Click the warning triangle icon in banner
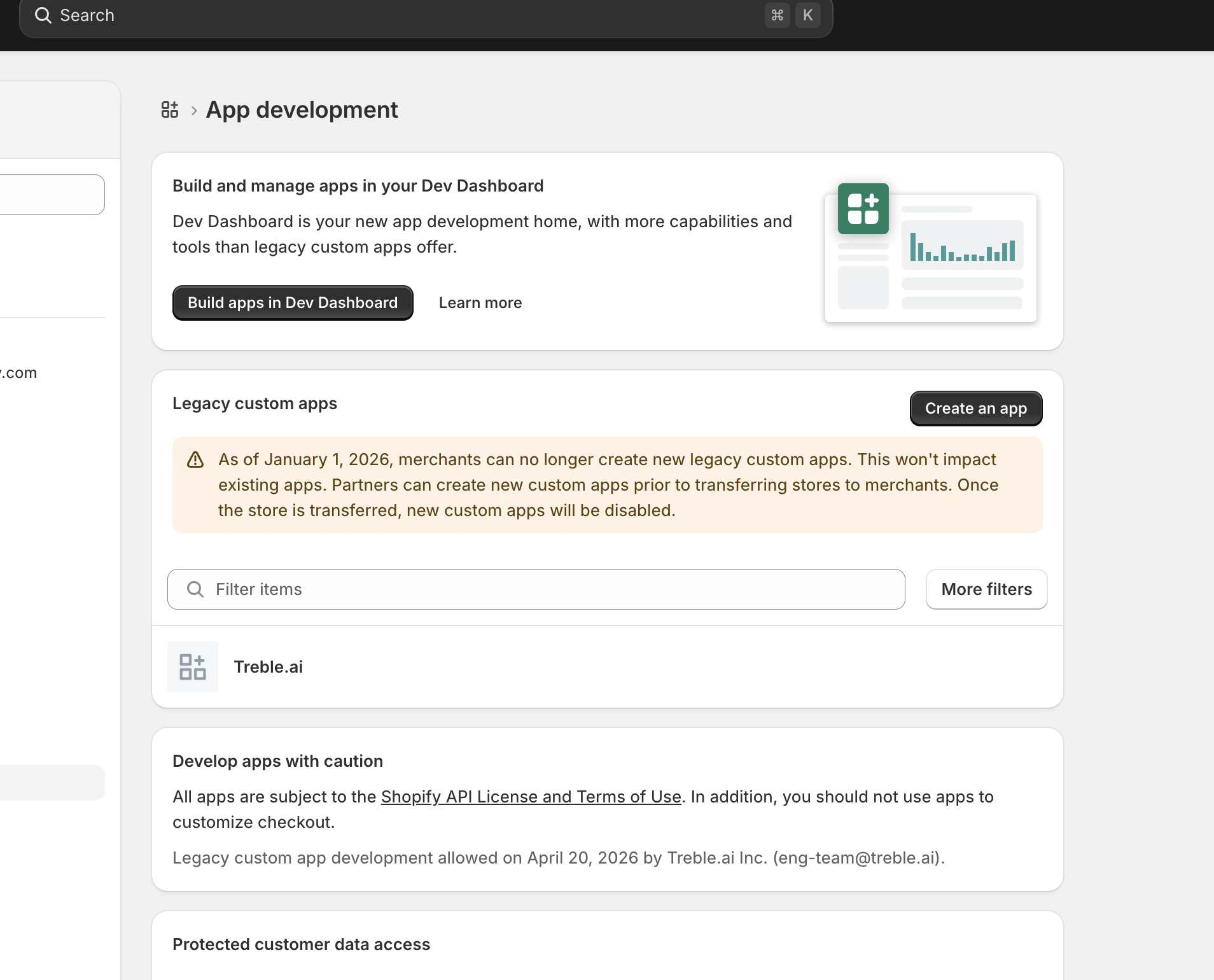 click(195, 459)
